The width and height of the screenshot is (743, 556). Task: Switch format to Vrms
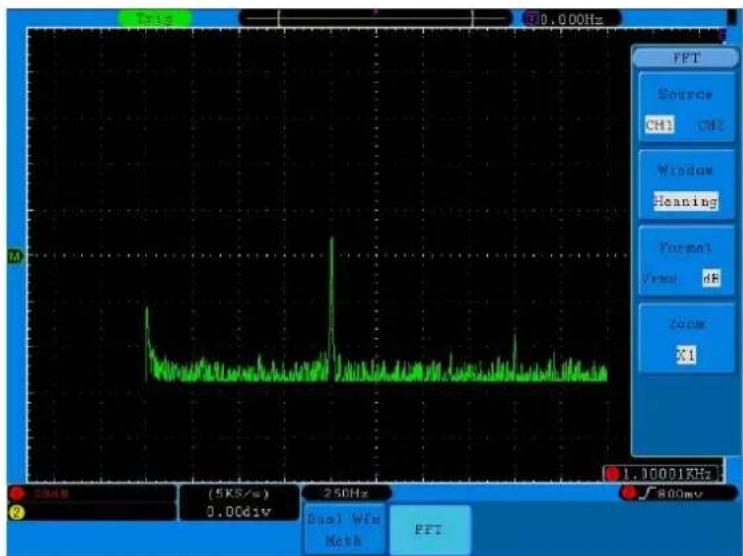(x=660, y=278)
